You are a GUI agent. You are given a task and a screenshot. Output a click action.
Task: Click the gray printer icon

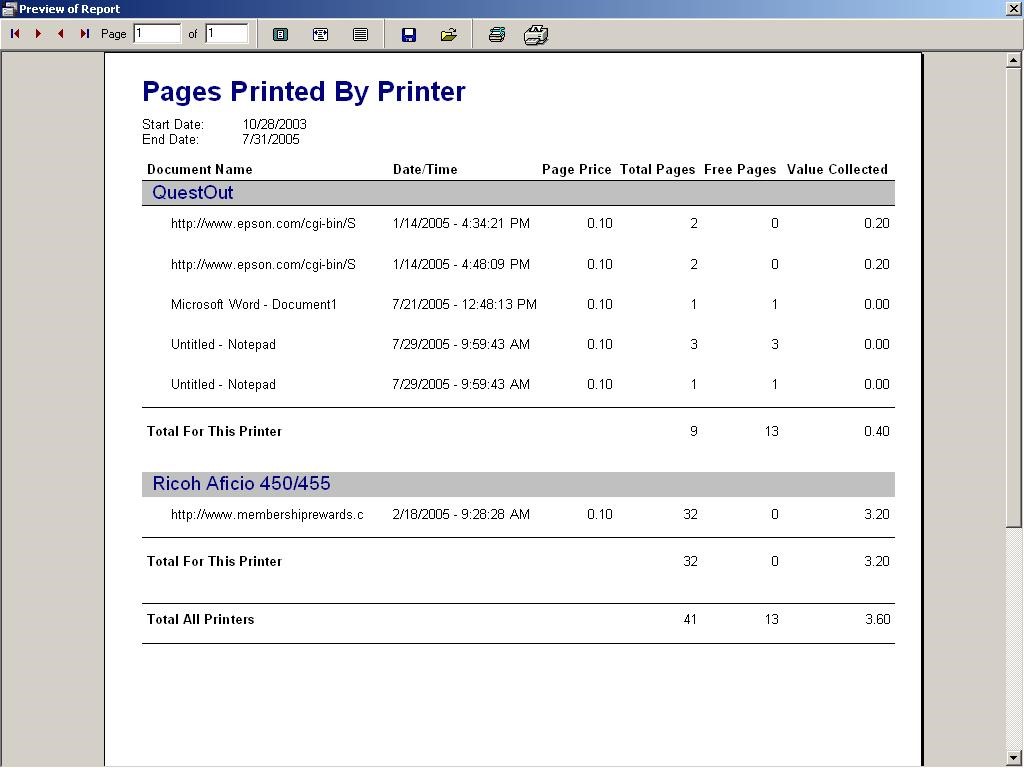[x=536, y=35]
